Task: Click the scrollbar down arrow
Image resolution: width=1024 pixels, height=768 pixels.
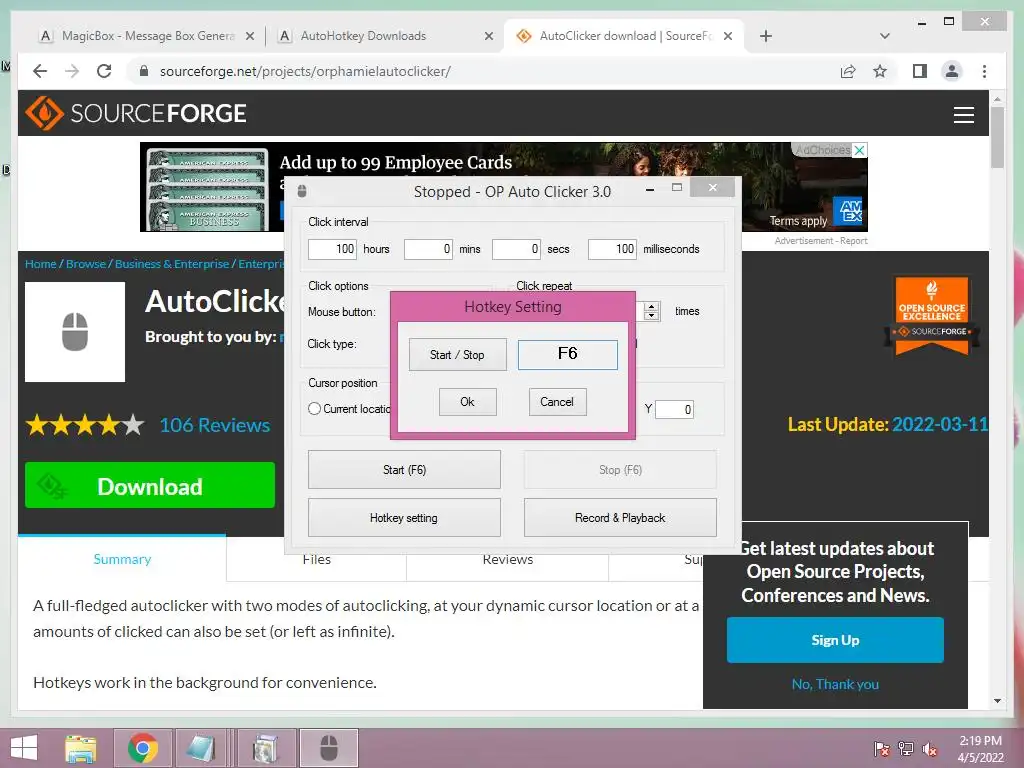Action: [x=997, y=701]
